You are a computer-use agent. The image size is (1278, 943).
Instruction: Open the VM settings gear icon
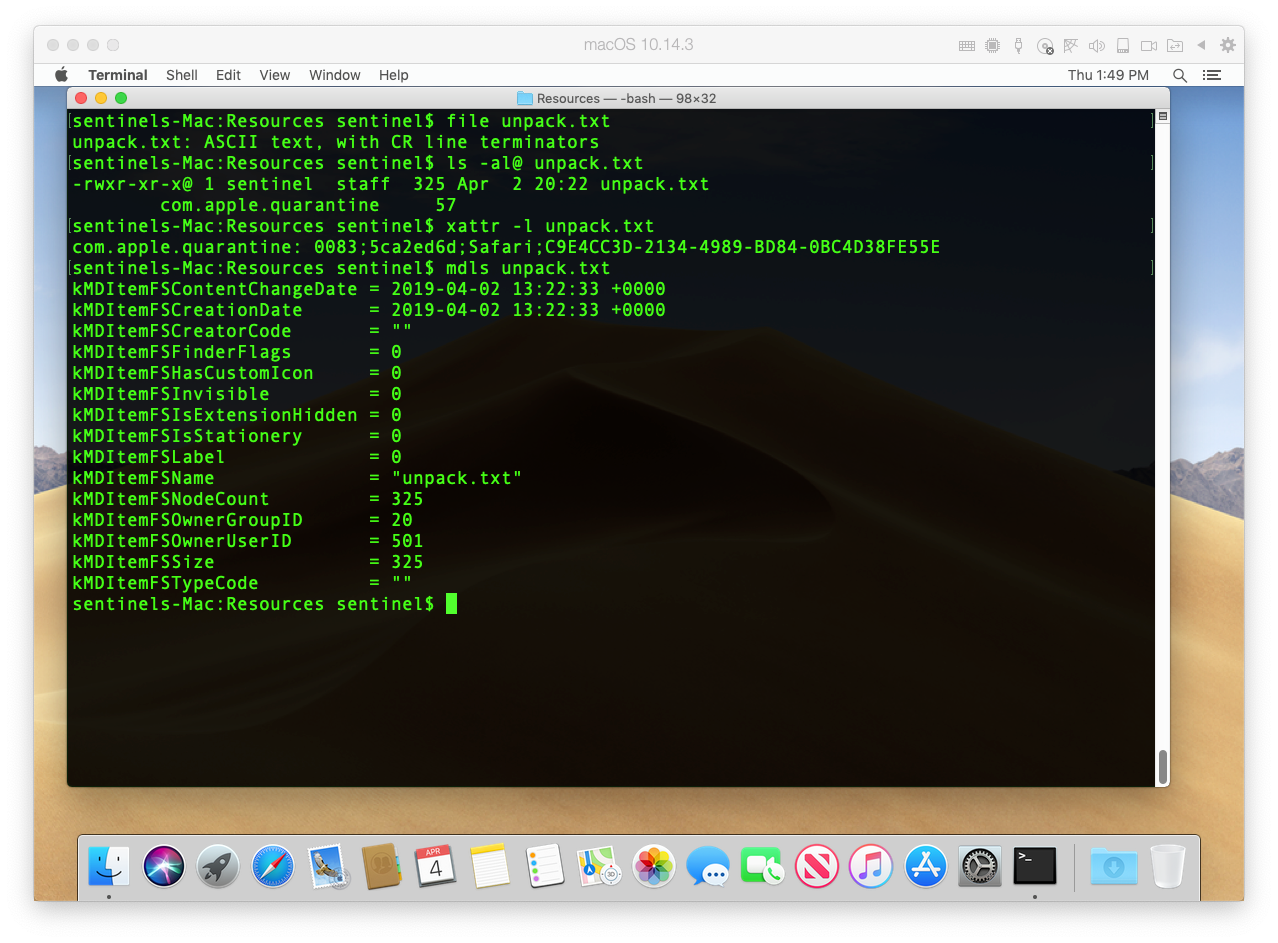1228,45
